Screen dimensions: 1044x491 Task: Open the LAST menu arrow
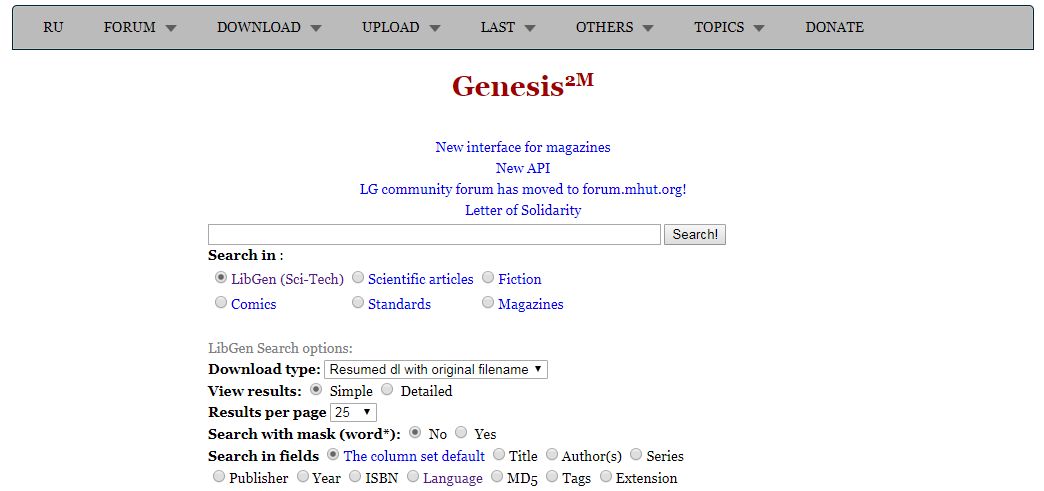pos(530,28)
